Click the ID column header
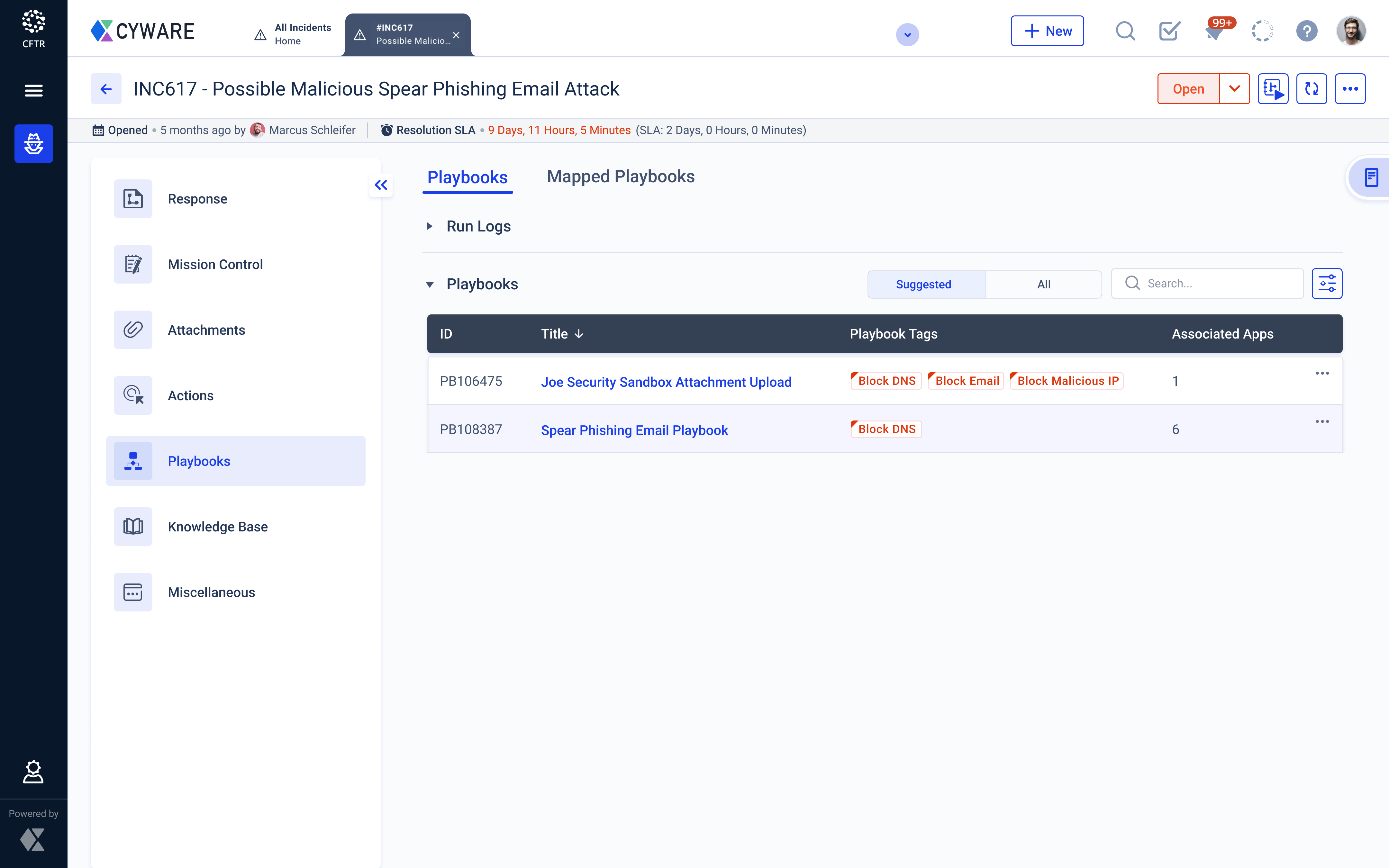1389x868 pixels. 446,334
